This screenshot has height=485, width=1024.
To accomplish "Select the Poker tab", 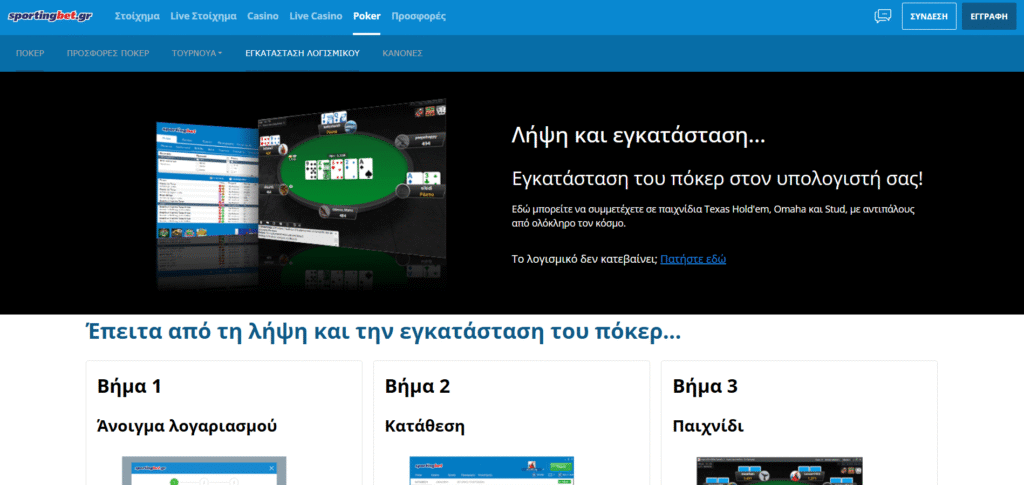I will (x=367, y=17).
